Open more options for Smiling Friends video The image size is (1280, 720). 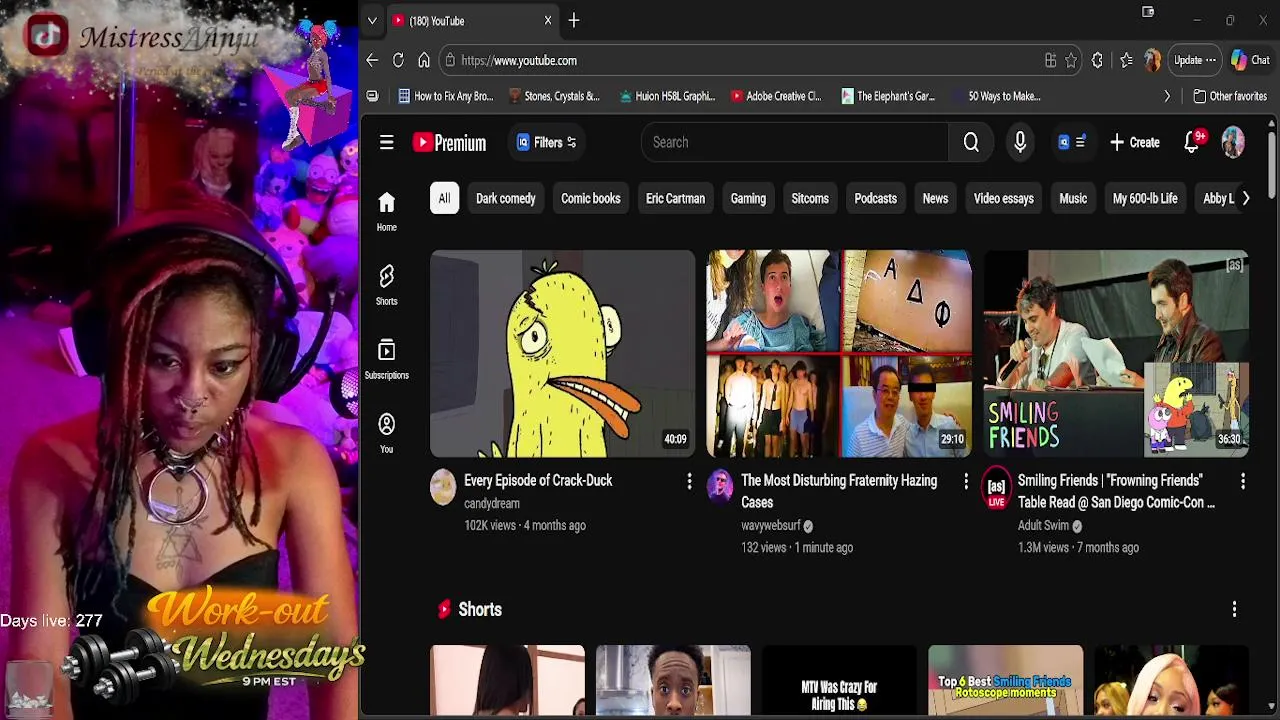pyautogui.click(x=1242, y=482)
